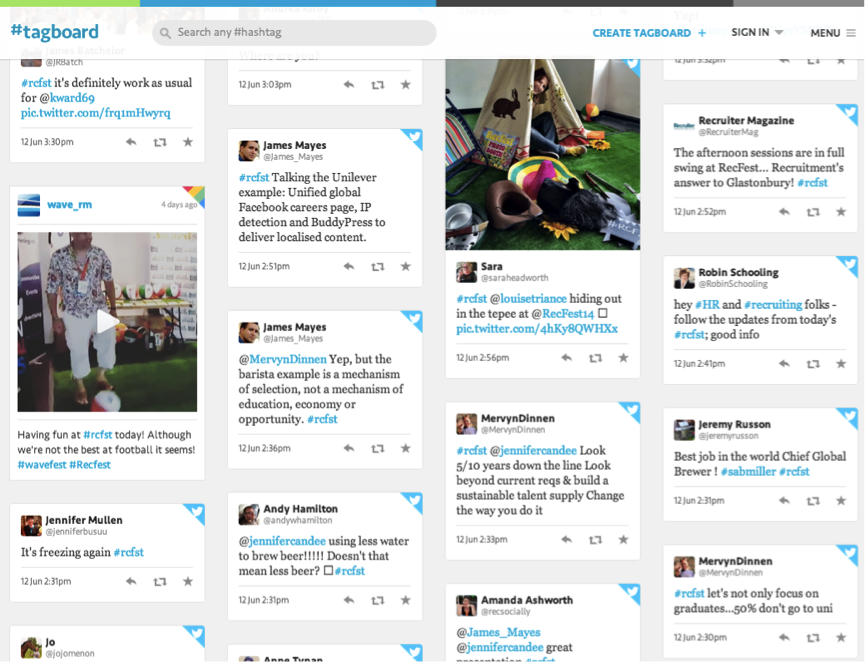The image size is (865, 662).
Task: Reply to MervynDinnen's graduates tweet
Action: 784,637
